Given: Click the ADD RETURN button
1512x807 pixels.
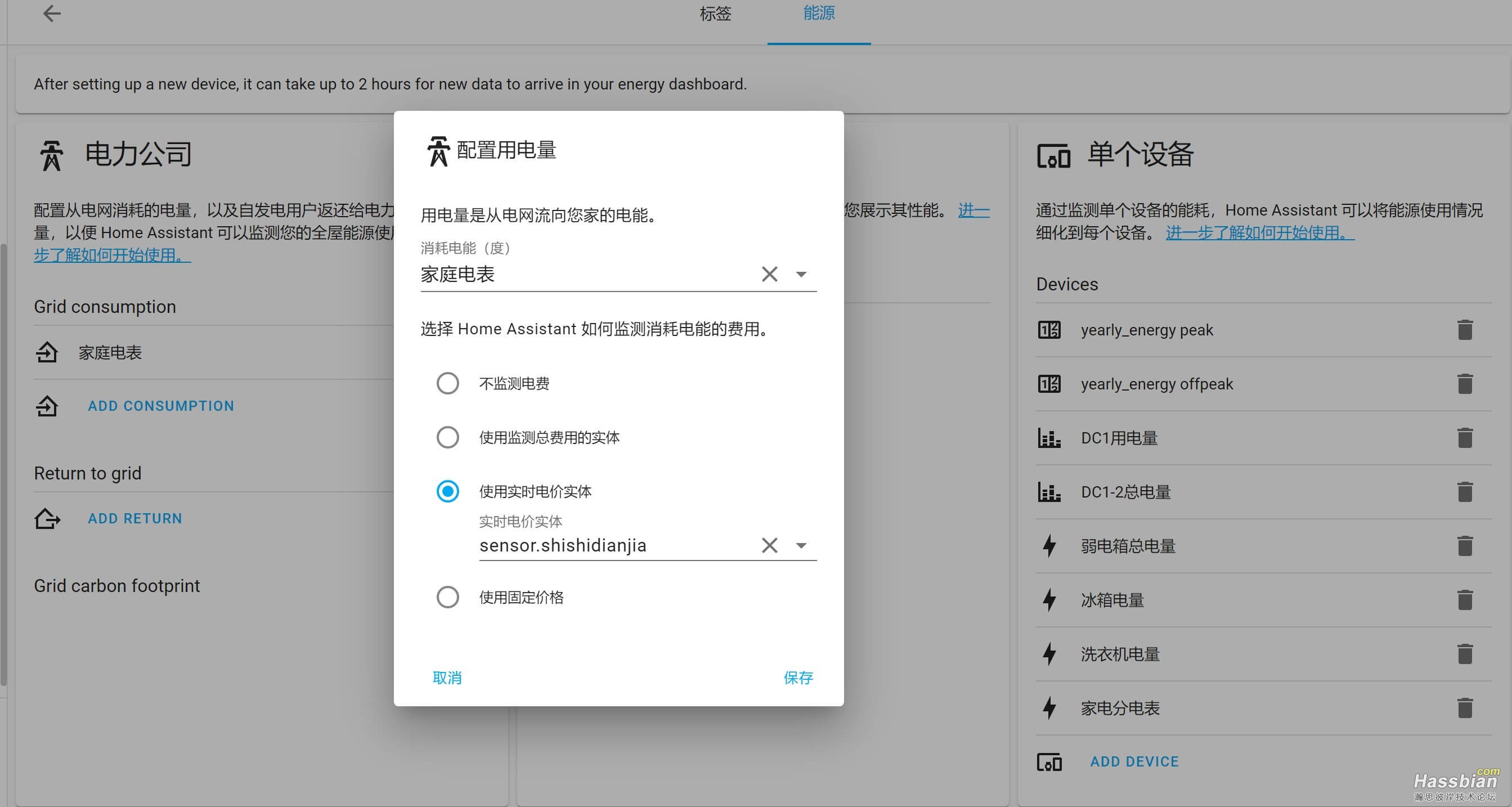Looking at the screenshot, I should click(135, 518).
